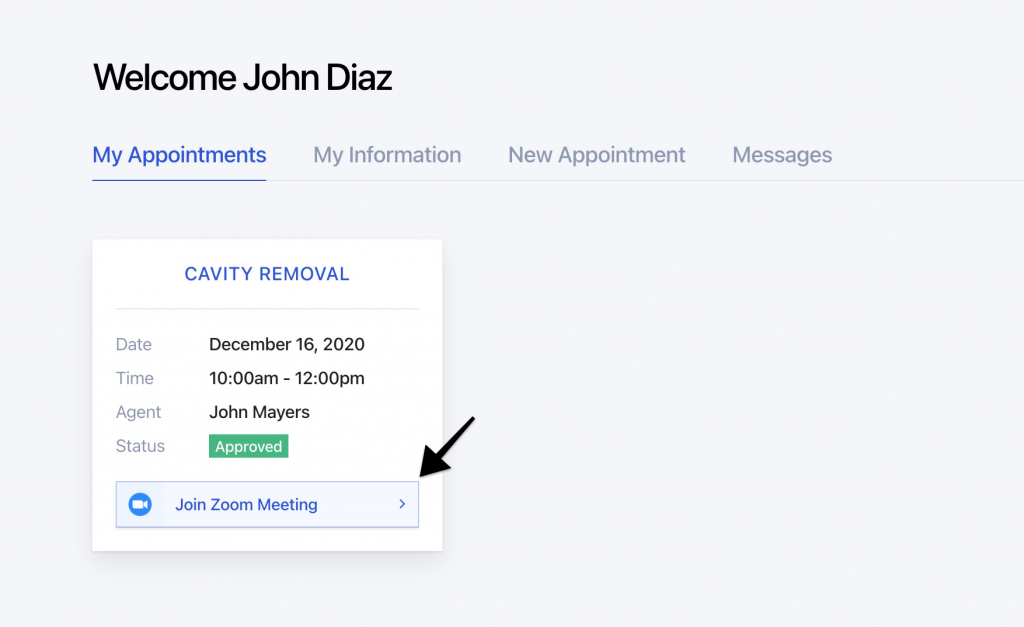Click the CAVITY REMOVAL appointment title
Image resolution: width=1024 pixels, height=627 pixels.
click(x=267, y=274)
